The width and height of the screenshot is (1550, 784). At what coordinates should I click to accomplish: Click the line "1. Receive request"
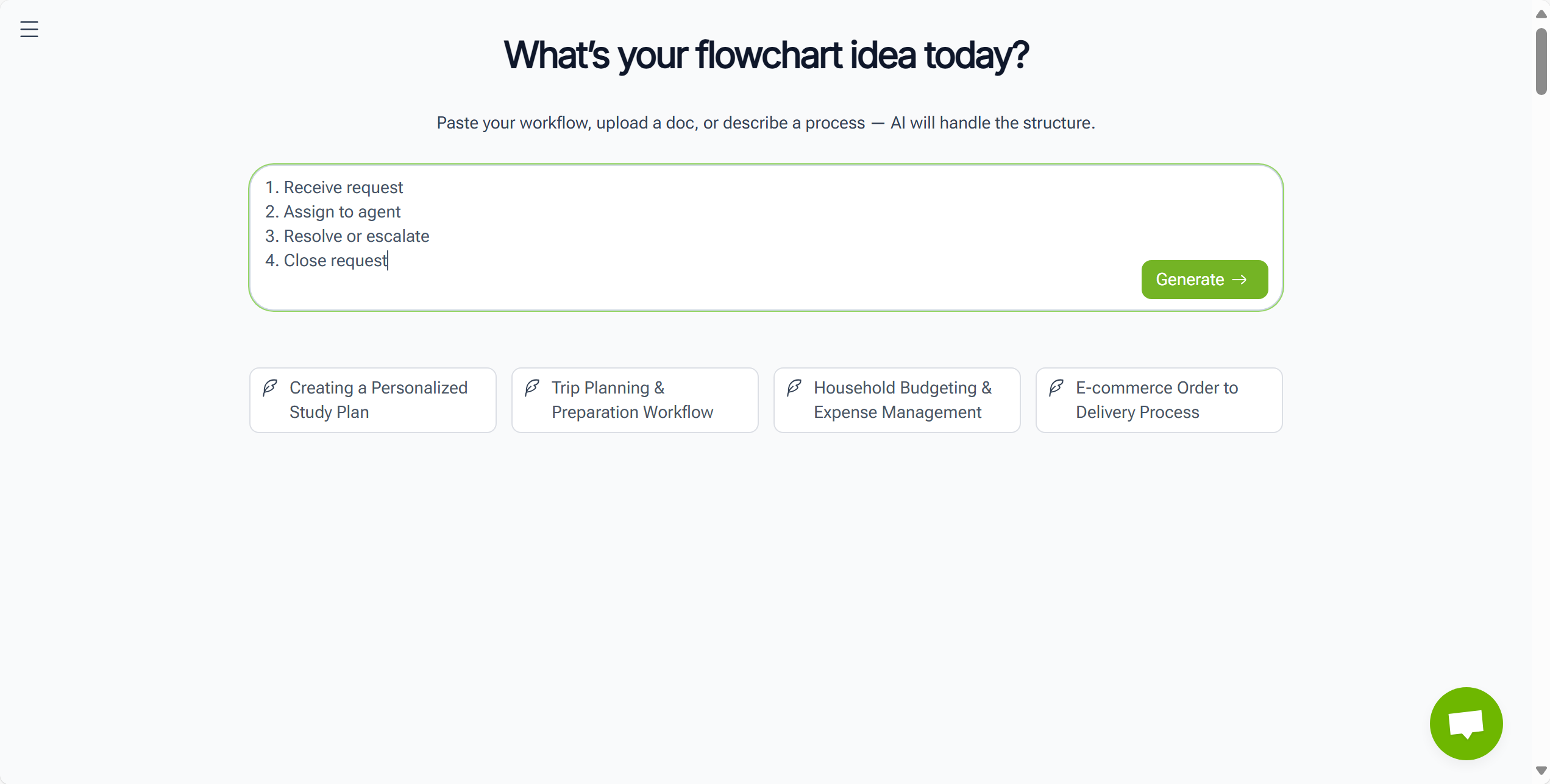coord(334,187)
